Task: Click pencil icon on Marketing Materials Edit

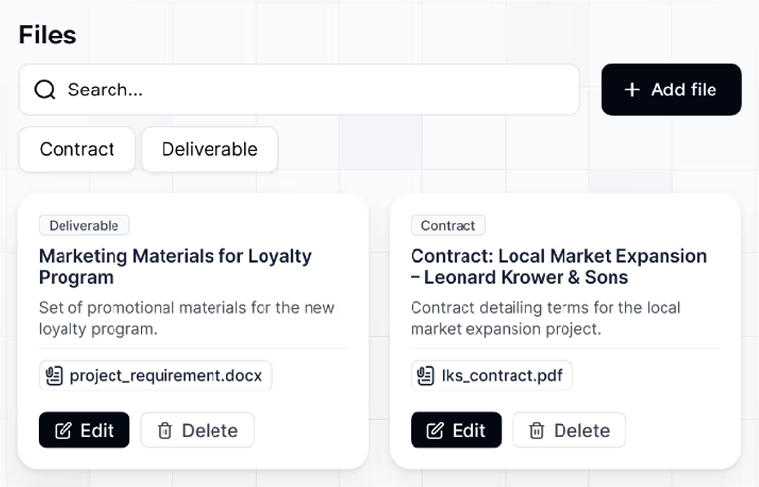Action: pos(63,430)
